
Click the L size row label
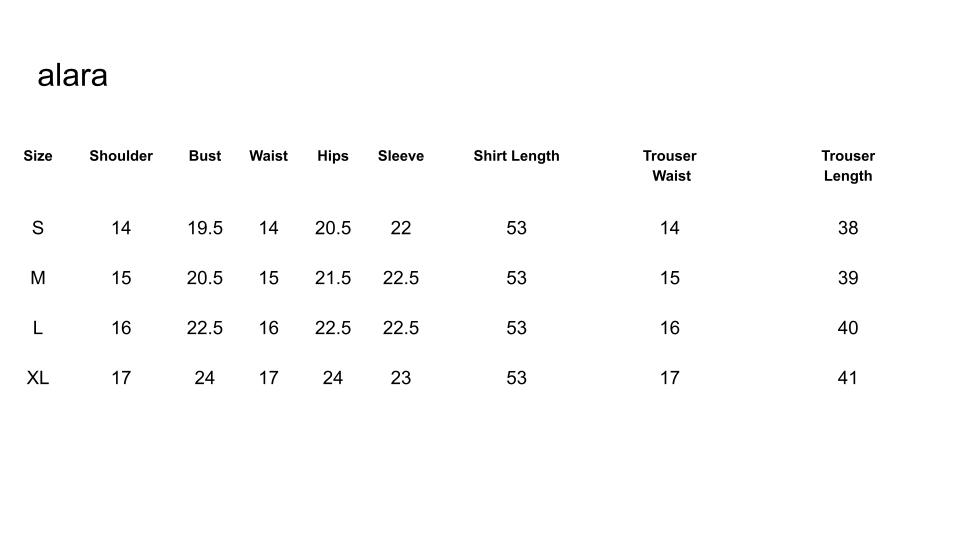[x=38, y=328]
